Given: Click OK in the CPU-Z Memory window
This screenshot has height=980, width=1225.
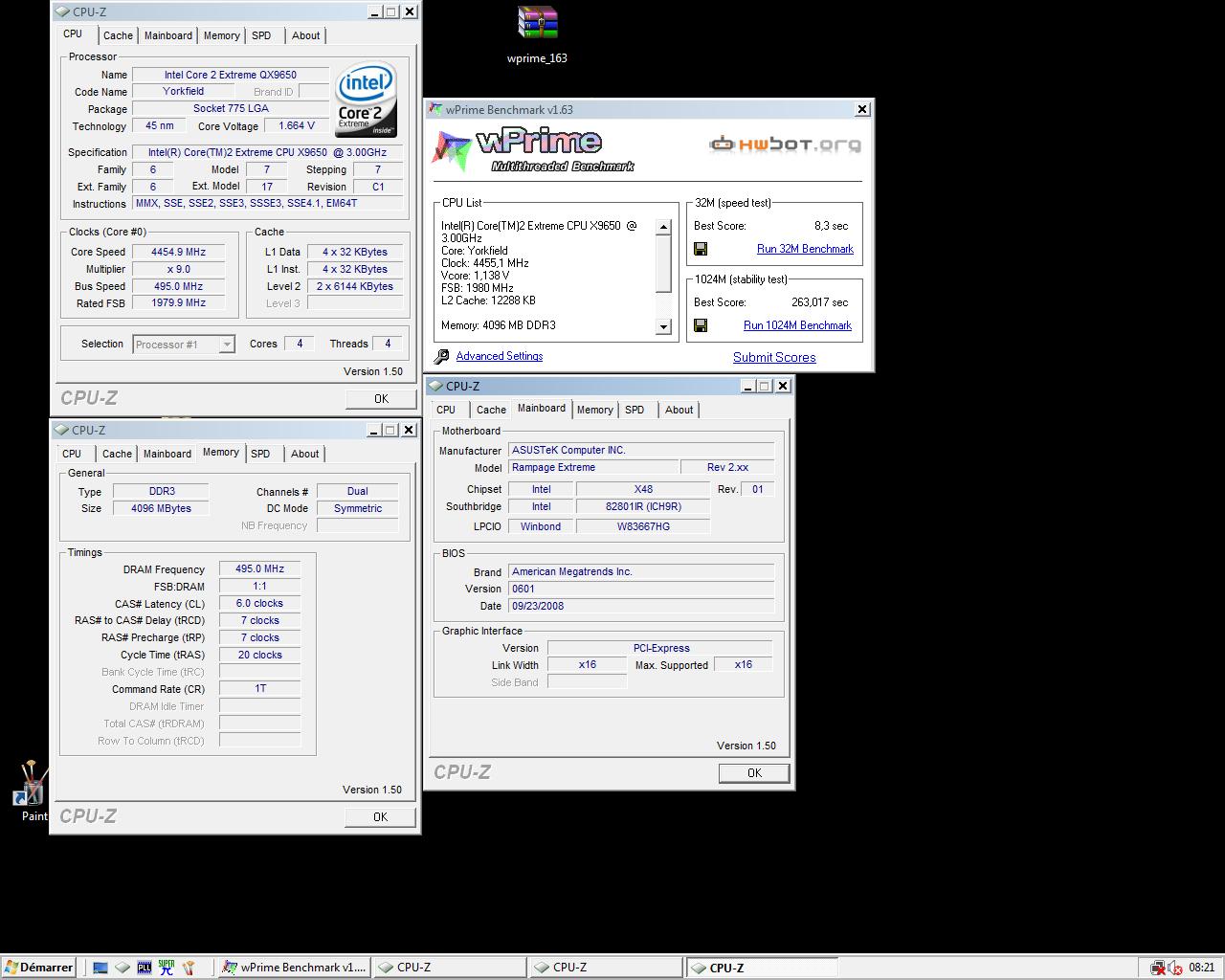Looking at the screenshot, I should pyautogui.click(x=380, y=817).
